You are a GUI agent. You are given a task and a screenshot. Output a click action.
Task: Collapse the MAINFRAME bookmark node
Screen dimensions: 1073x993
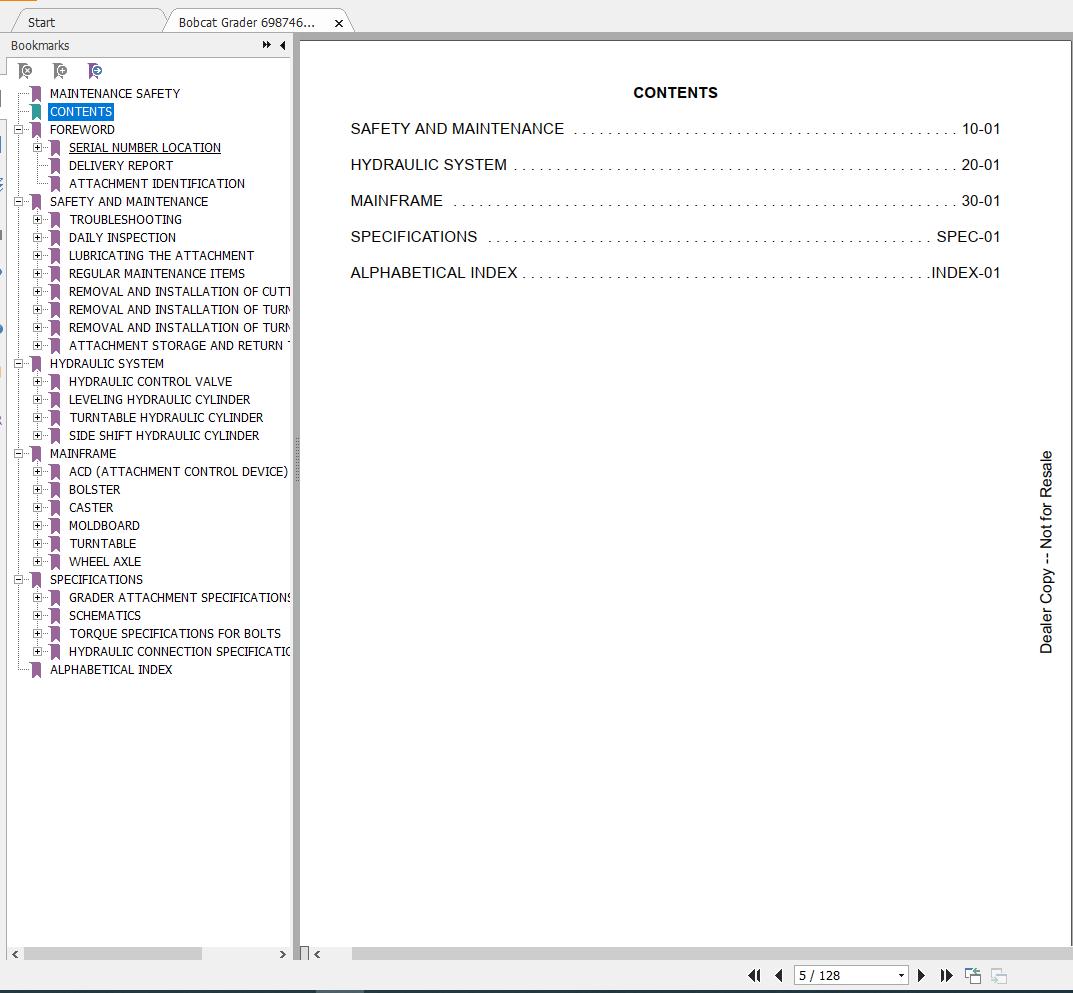click(x=18, y=454)
